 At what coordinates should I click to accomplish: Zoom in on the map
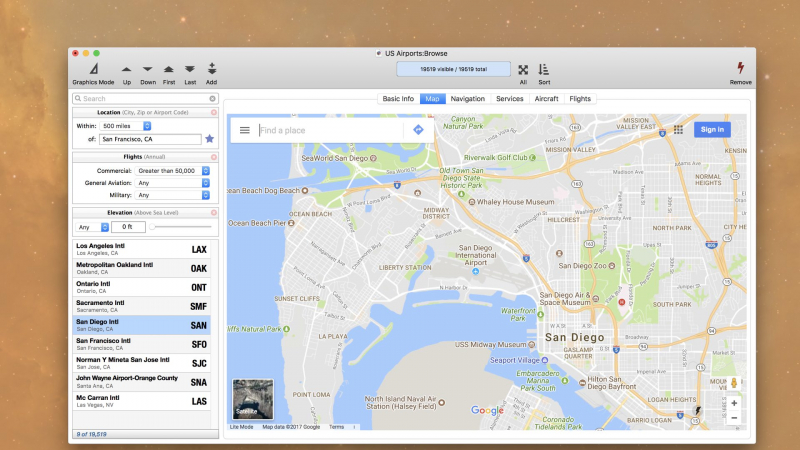(734, 403)
